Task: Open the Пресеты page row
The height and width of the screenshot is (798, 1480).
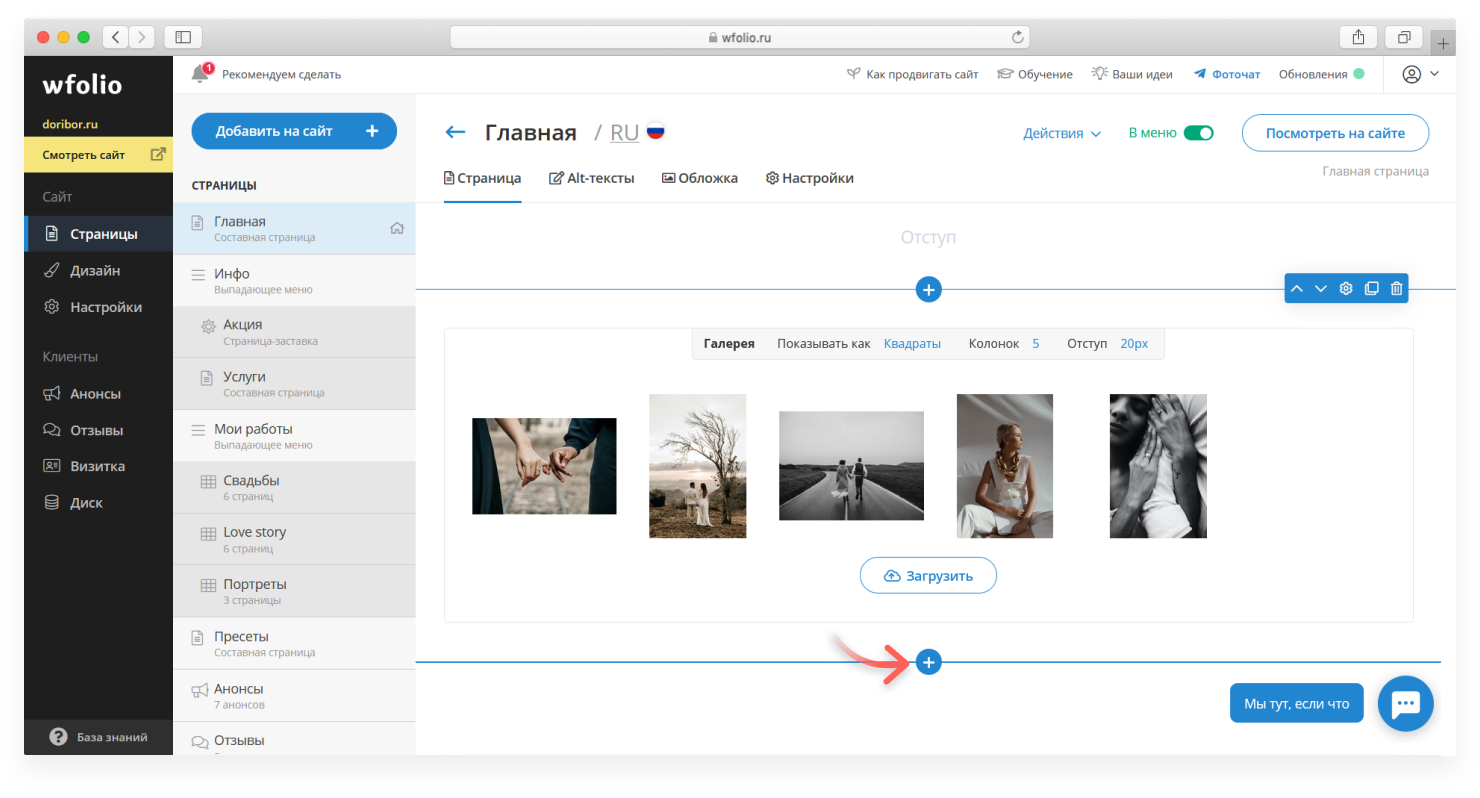Action: [x=294, y=644]
